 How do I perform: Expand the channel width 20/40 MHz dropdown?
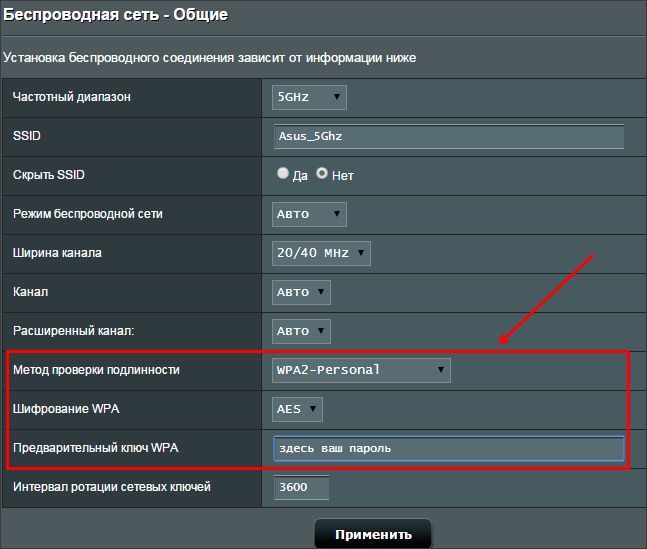pos(321,253)
